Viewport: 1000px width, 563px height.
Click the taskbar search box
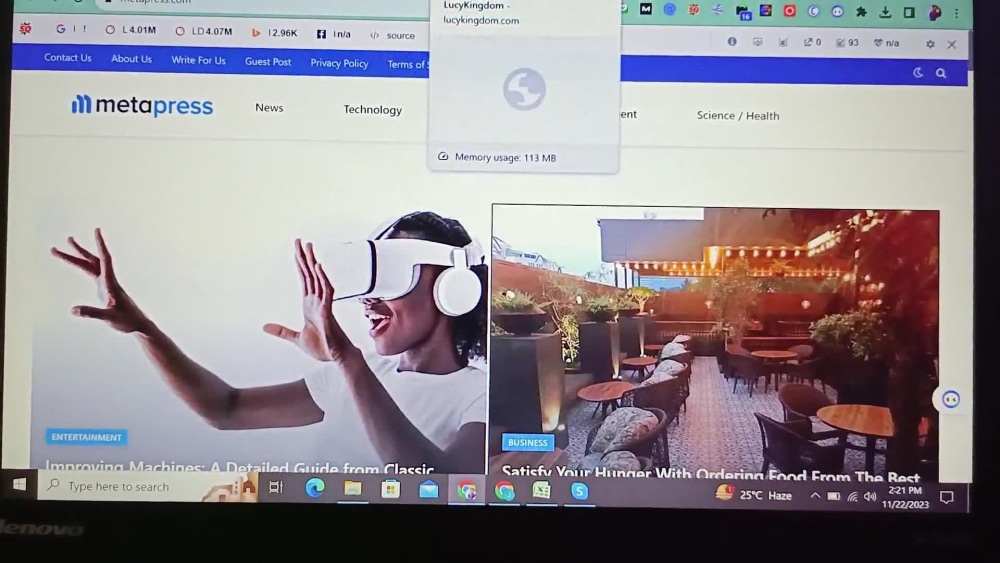click(147, 486)
